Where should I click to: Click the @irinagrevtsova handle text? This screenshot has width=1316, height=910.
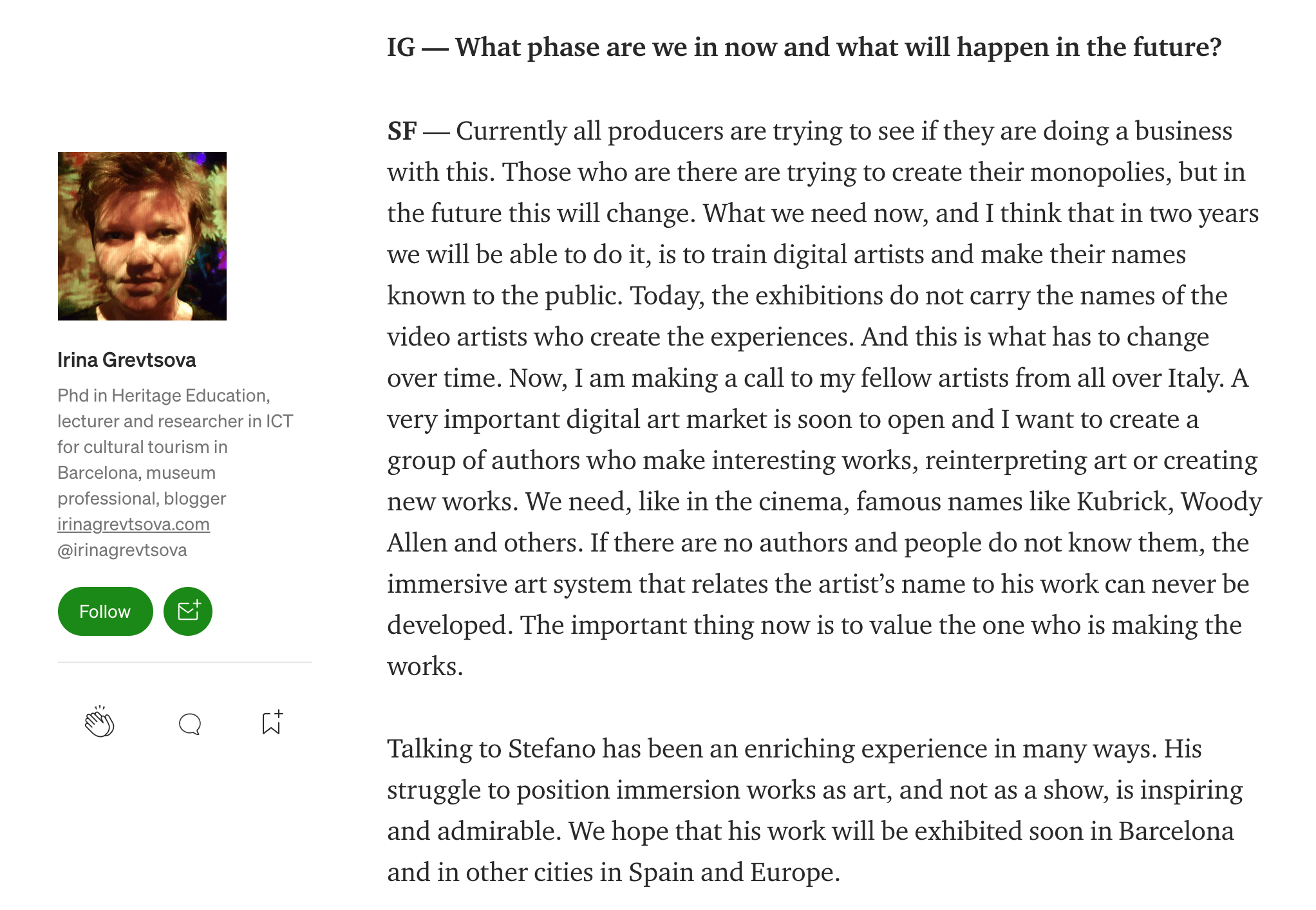tap(122, 550)
